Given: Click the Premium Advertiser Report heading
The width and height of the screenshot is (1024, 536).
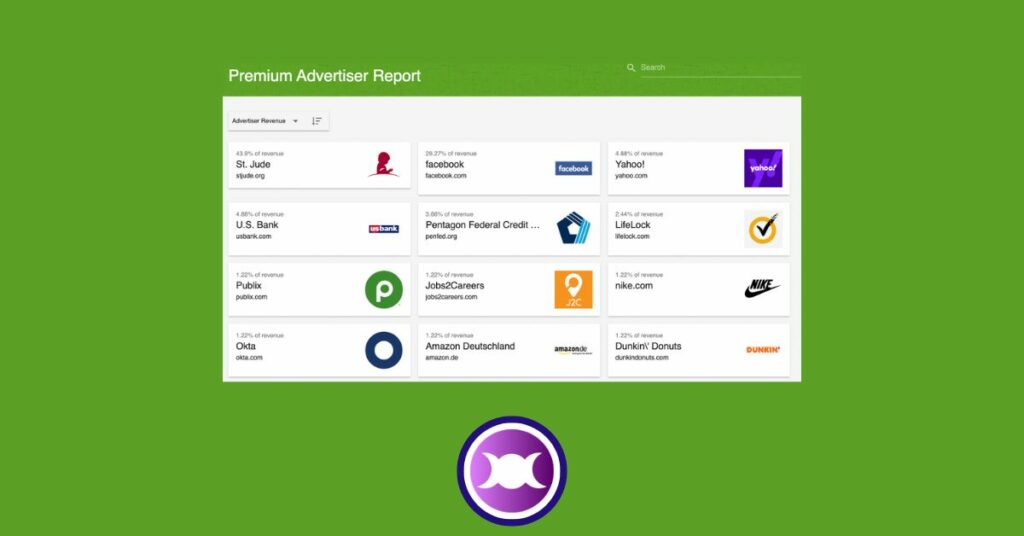Looking at the screenshot, I should click(325, 76).
